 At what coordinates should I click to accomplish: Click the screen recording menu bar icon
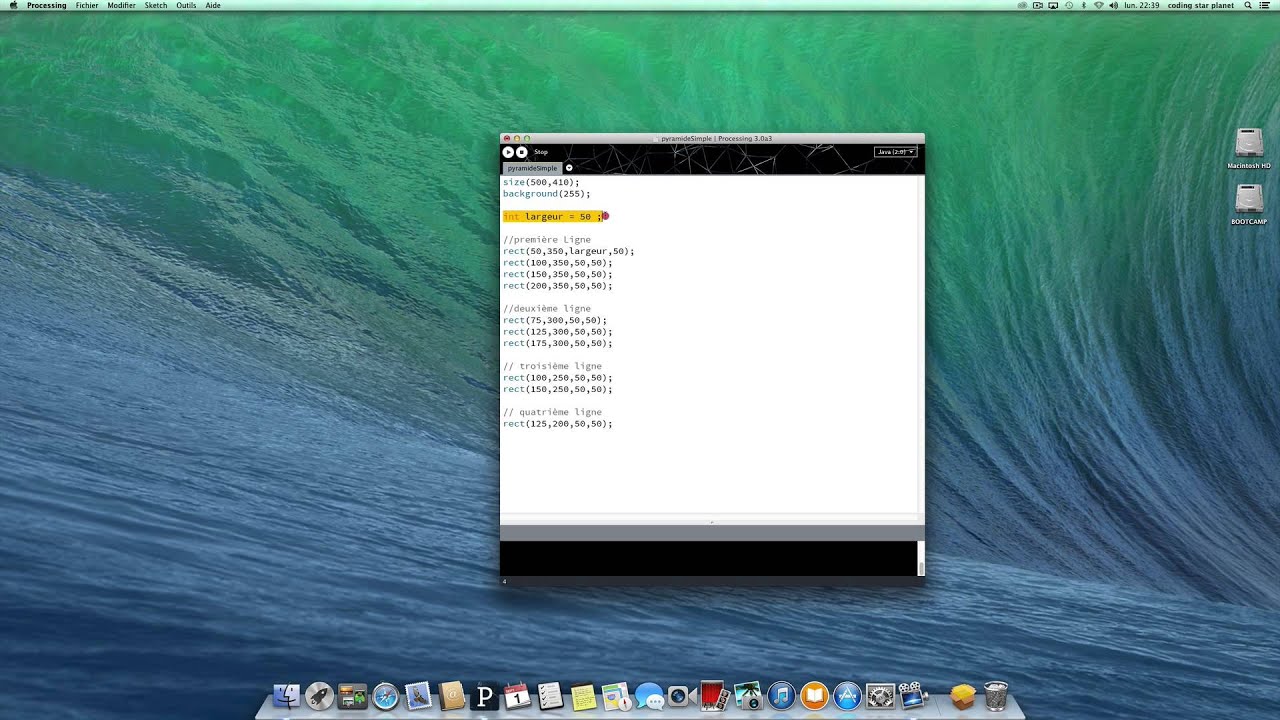(1038, 5)
